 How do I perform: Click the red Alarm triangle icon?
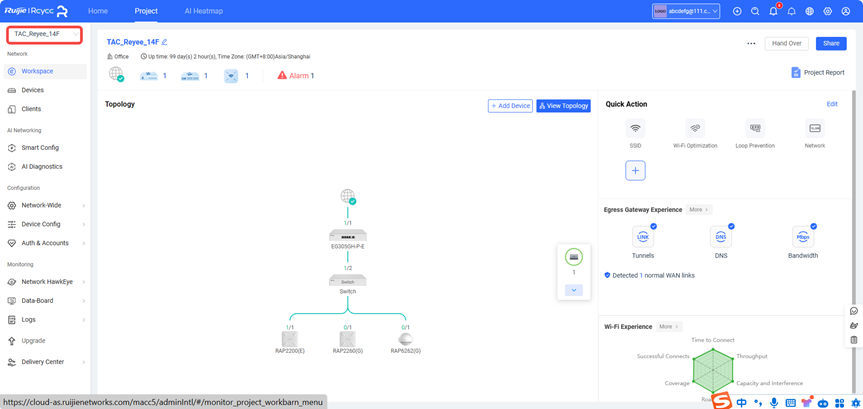click(282, 75)
